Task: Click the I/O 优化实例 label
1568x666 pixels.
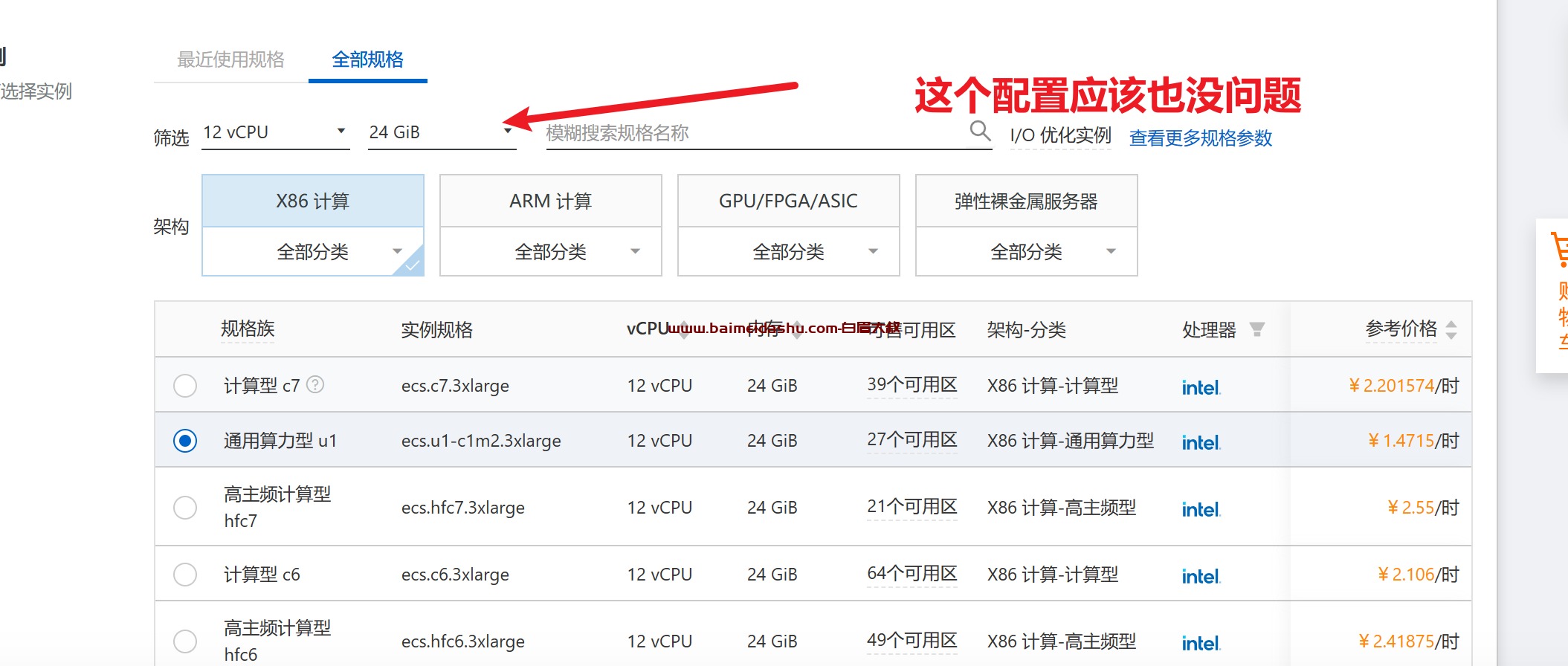Action: [1060, 135]
